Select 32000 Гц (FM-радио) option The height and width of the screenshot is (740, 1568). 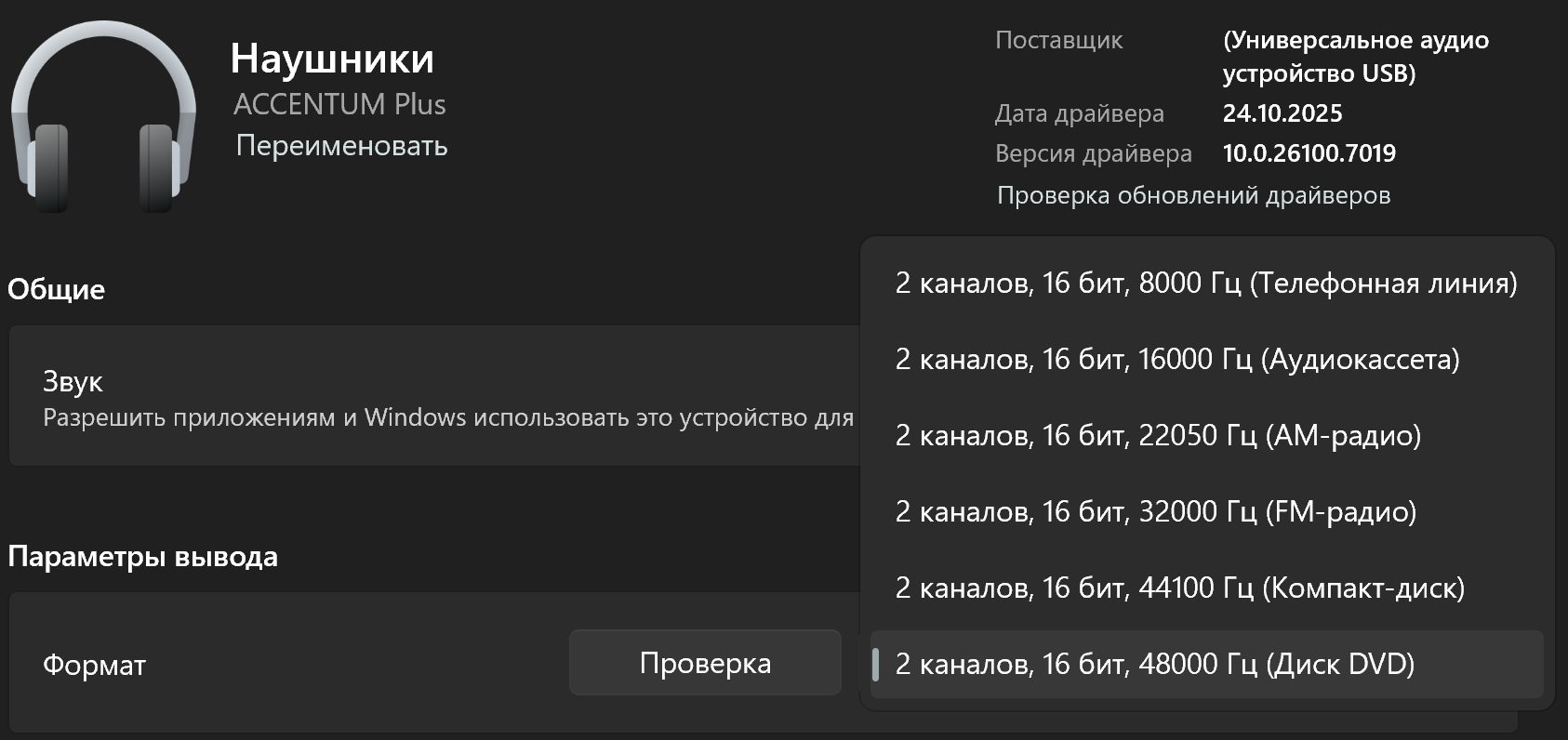point(1155,512)
